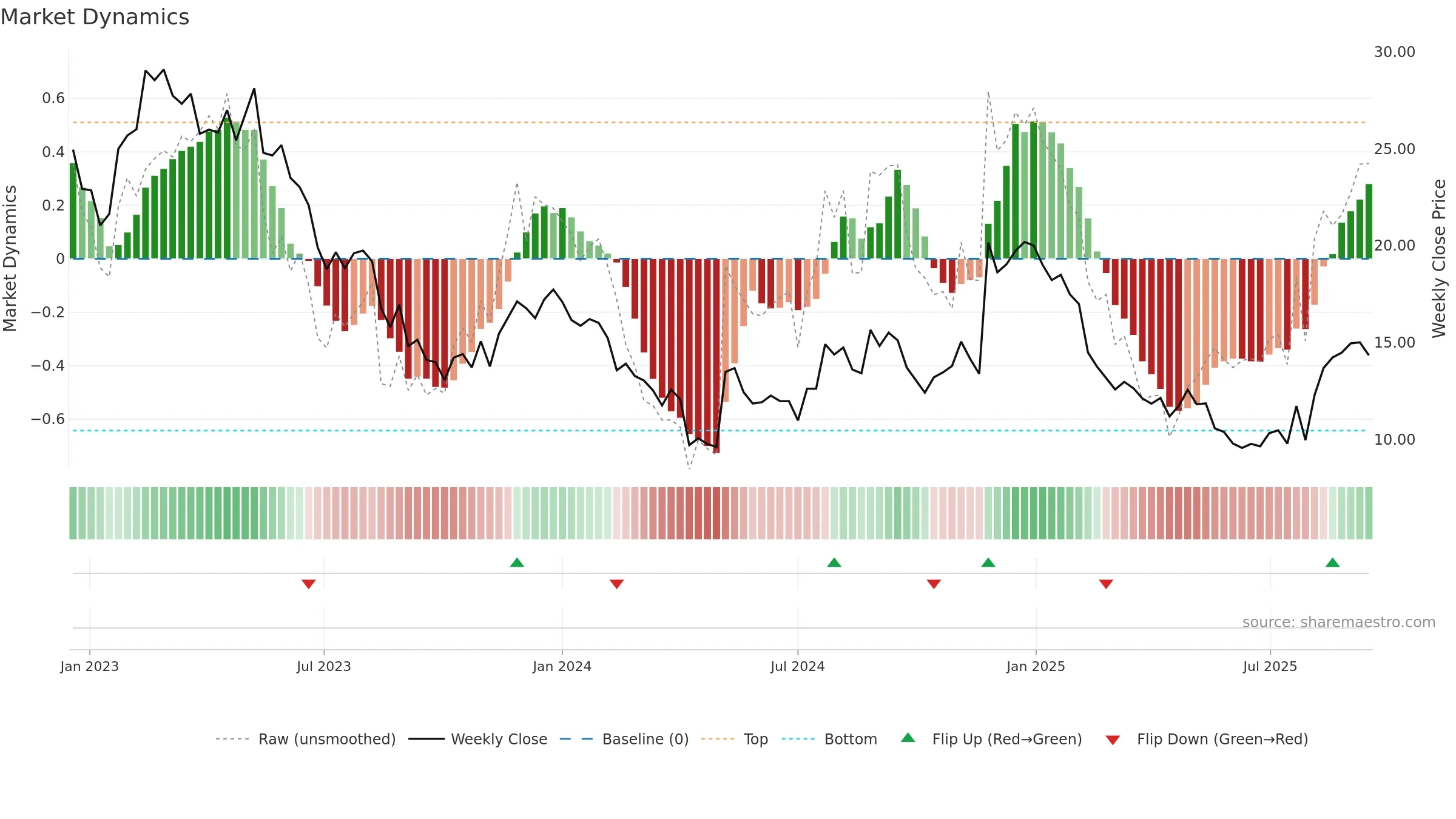Click the Jan 2024 axis label
This screenshot has width=1456, height=819.
coord(562,666)
